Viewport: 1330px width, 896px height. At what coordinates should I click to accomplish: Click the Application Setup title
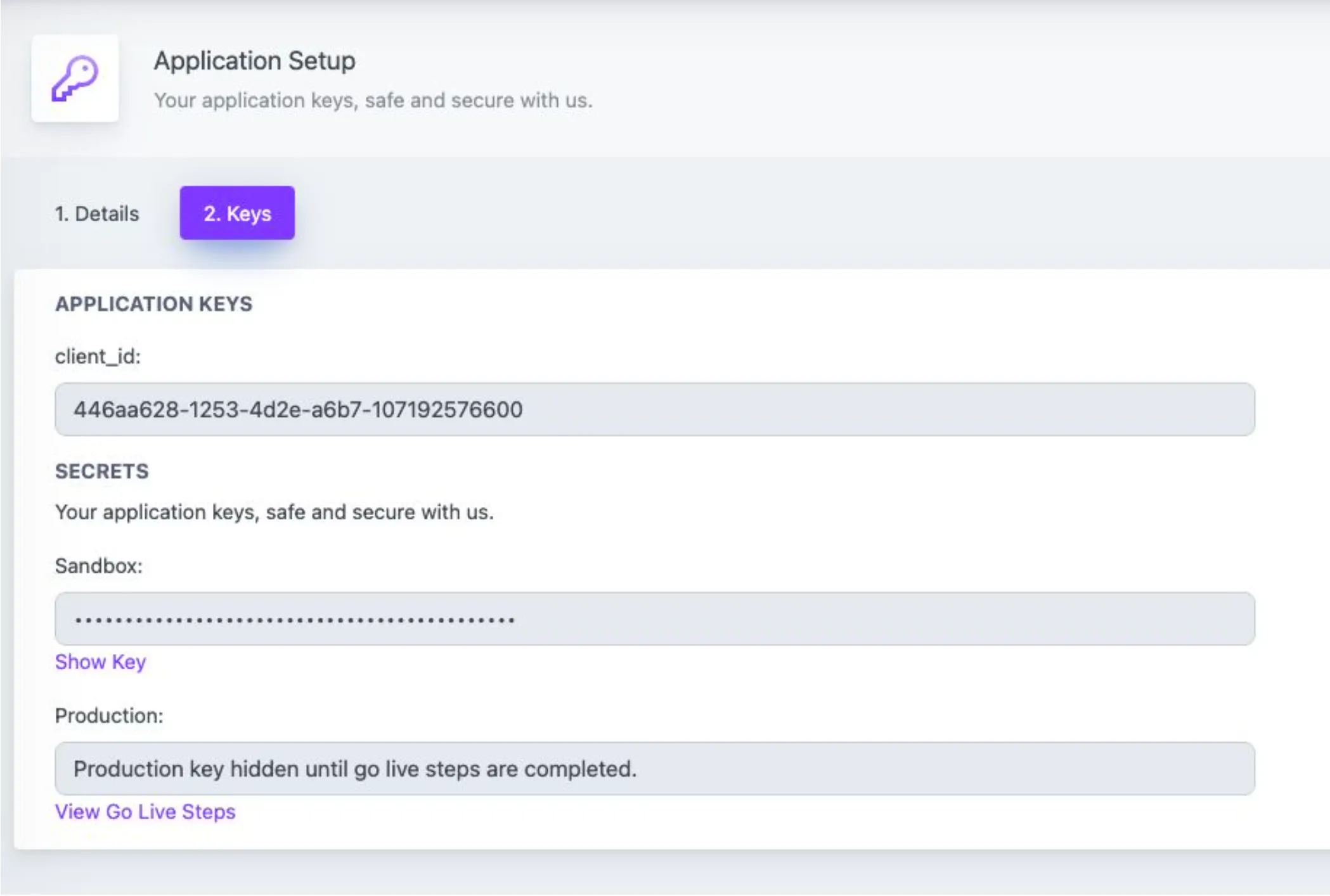click(x=255, y=61)
